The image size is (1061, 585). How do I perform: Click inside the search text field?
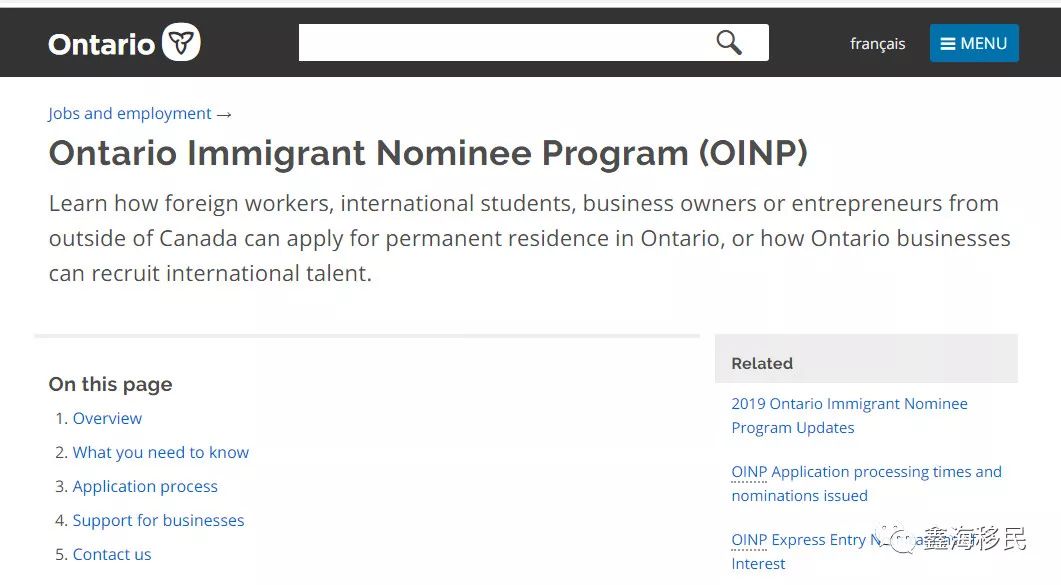point(500,43)
